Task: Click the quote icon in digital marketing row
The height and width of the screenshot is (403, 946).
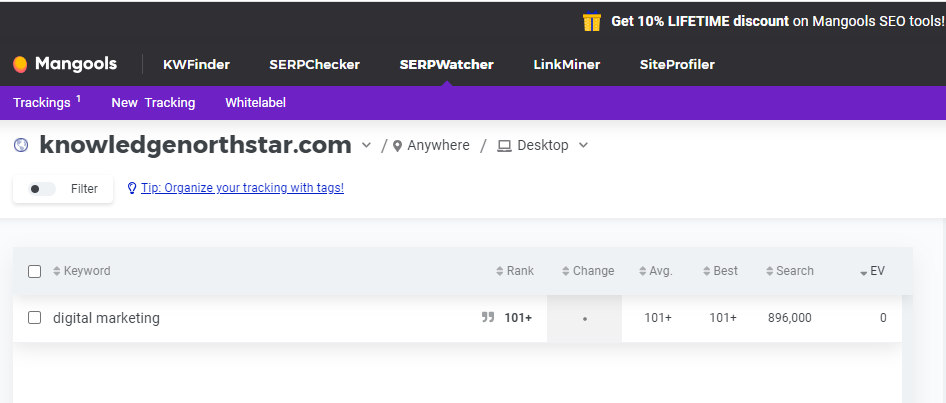Action: pyautogui.click(x=488, y=317)
